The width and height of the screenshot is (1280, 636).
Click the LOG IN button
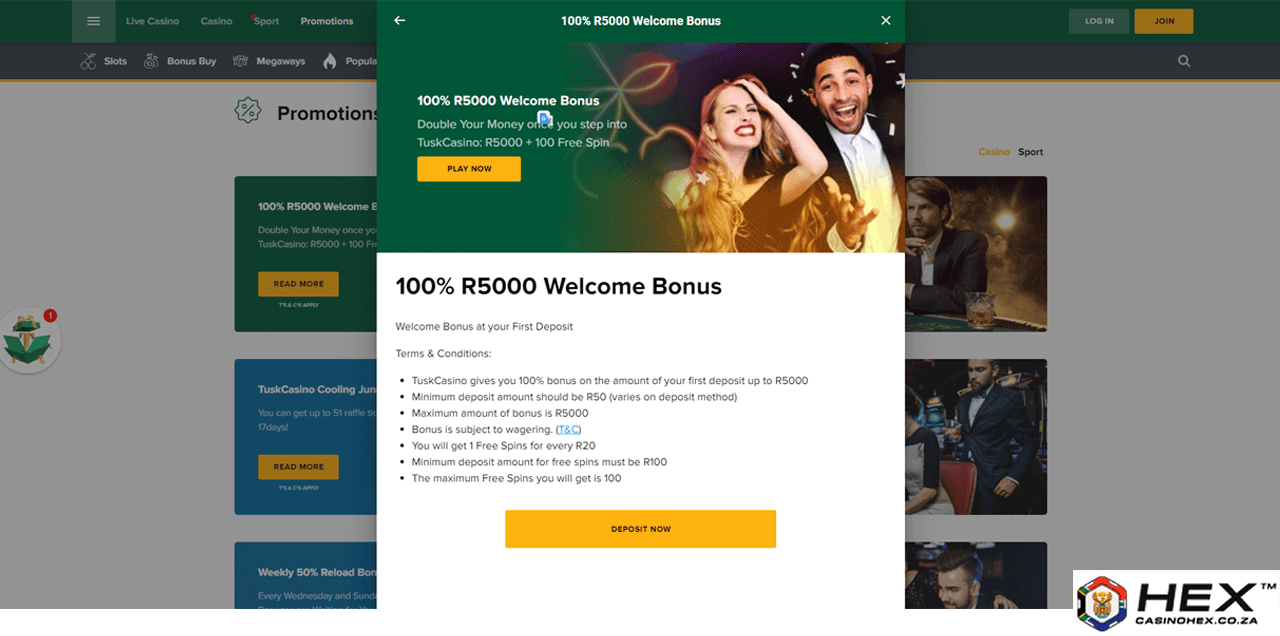click(x=1099, y=21)
